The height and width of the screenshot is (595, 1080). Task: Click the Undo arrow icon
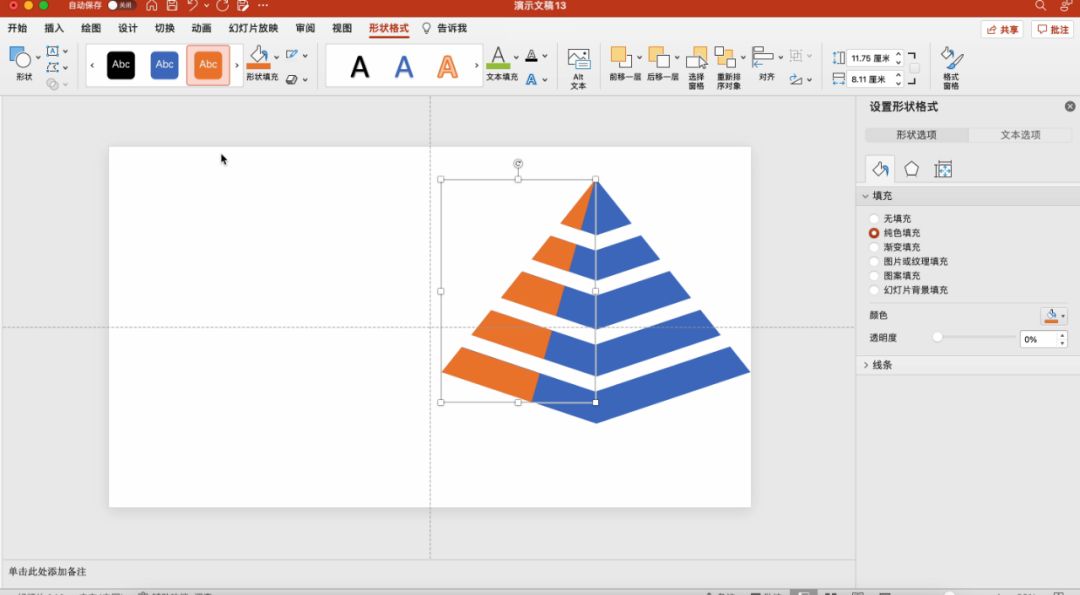pyautogui.click(x=192, y=6)
